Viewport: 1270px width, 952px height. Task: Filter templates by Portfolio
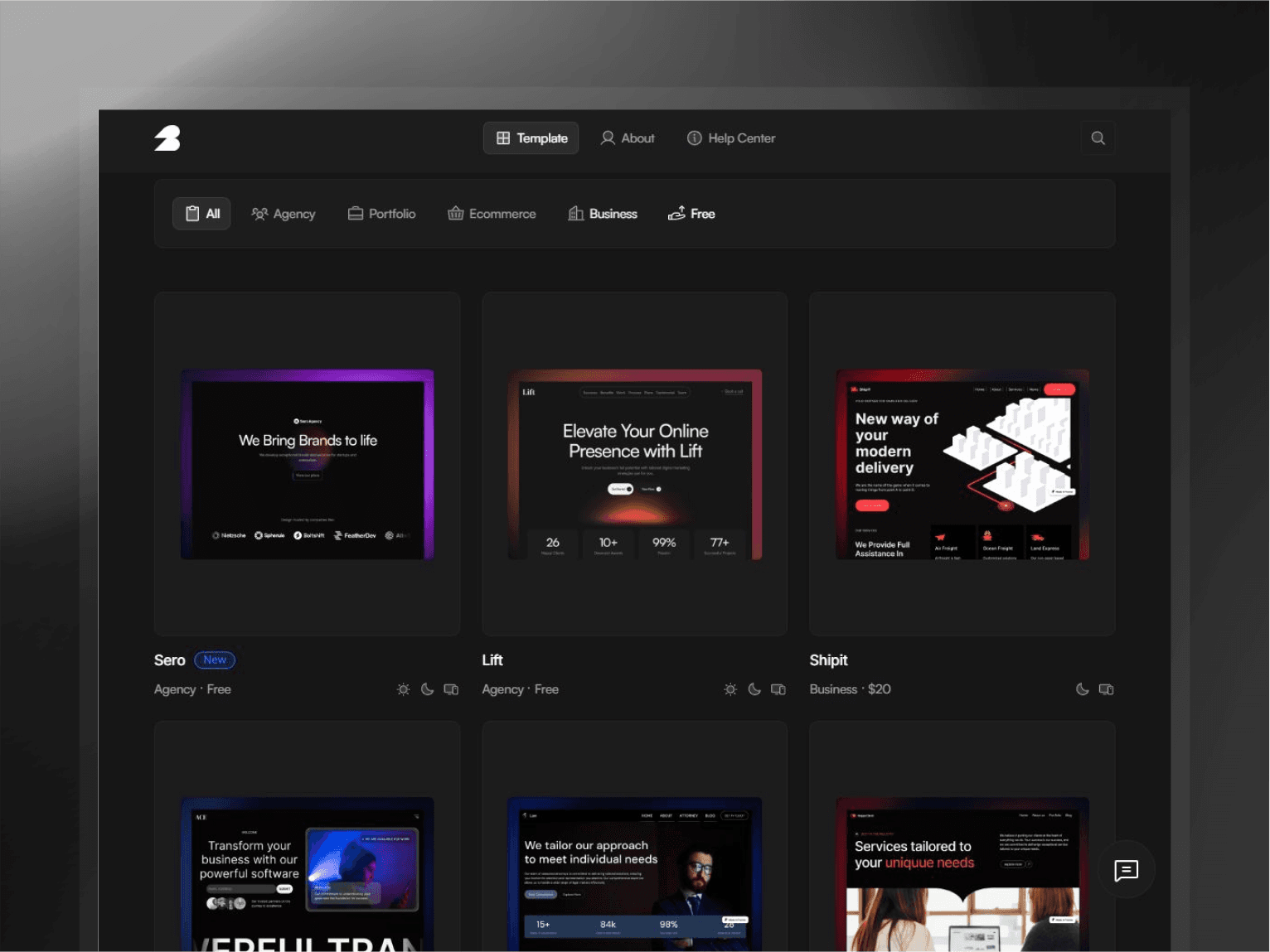[x=381, y=214]
